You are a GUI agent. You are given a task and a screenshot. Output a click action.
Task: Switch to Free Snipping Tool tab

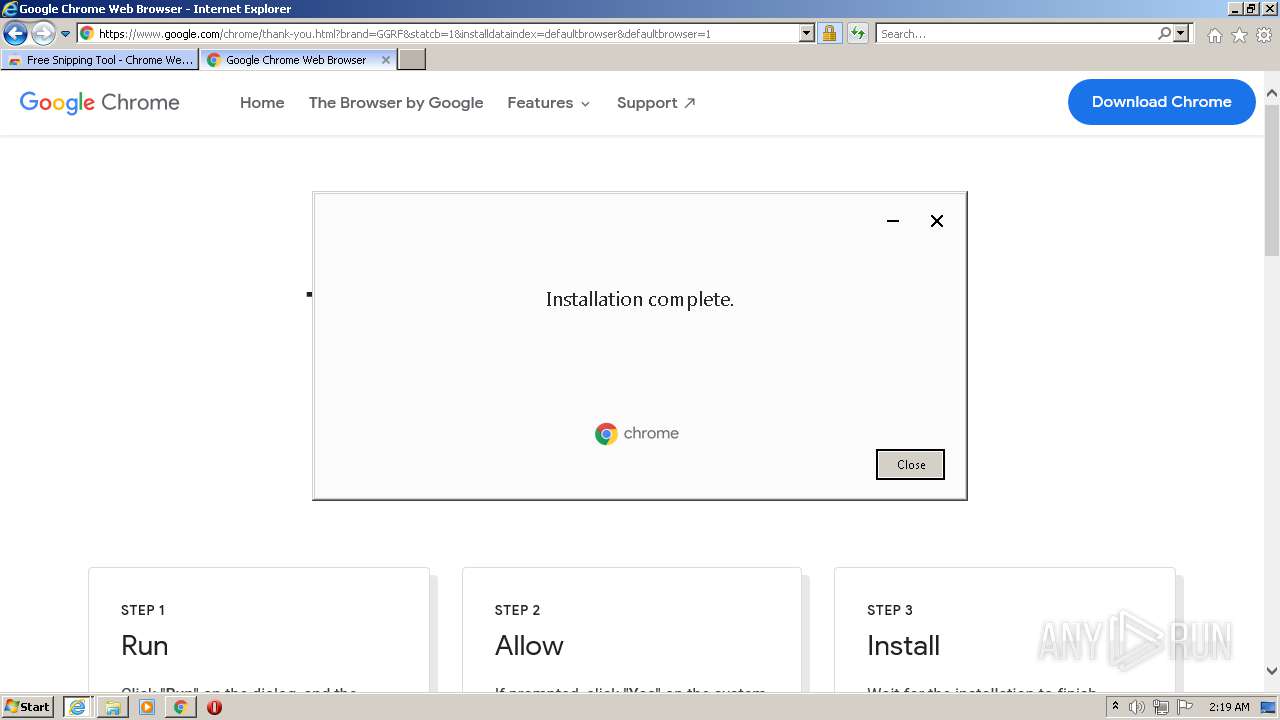(100, 60)
